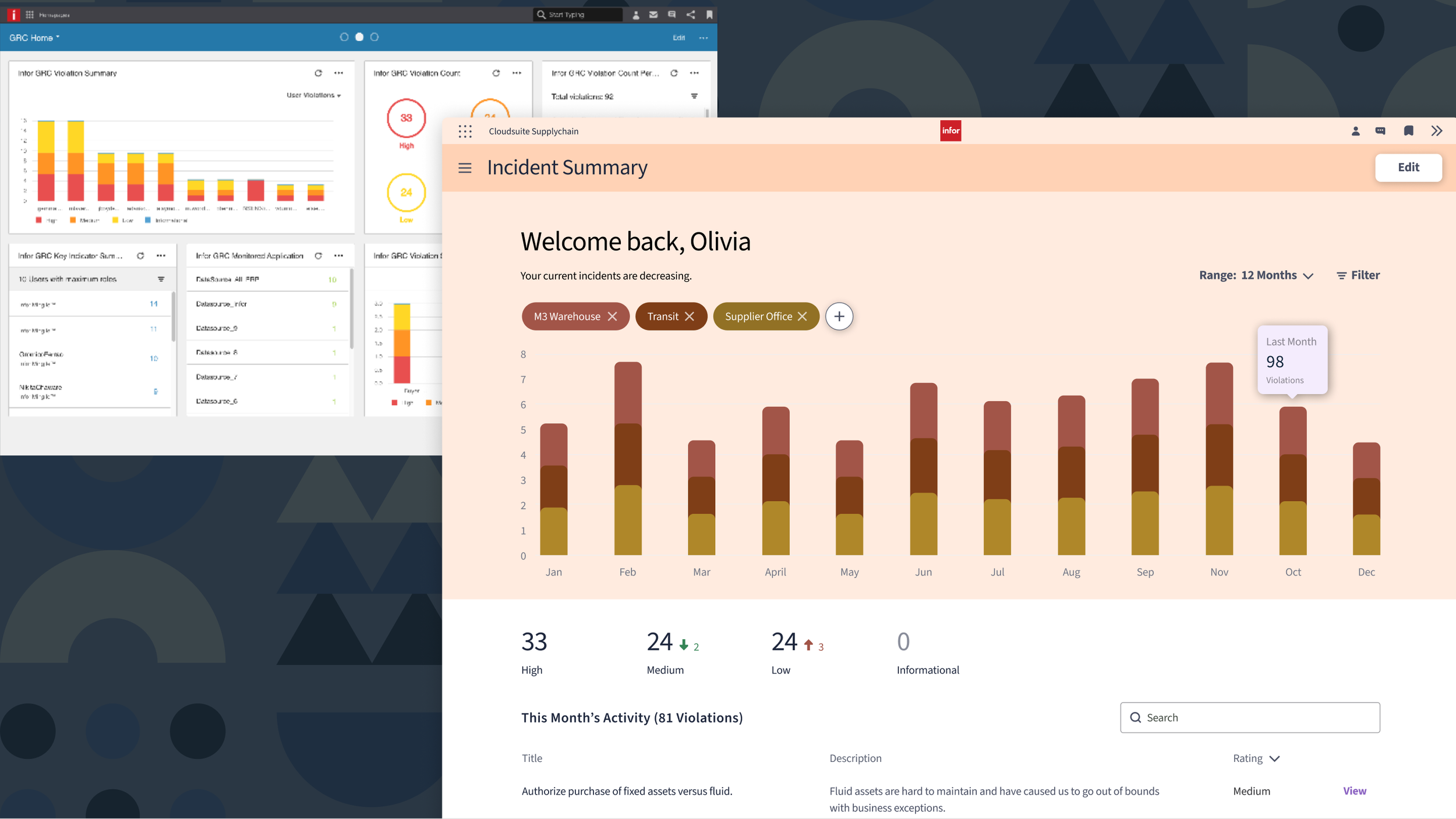Click Edit in GRC Home bar

coord(678,38)
